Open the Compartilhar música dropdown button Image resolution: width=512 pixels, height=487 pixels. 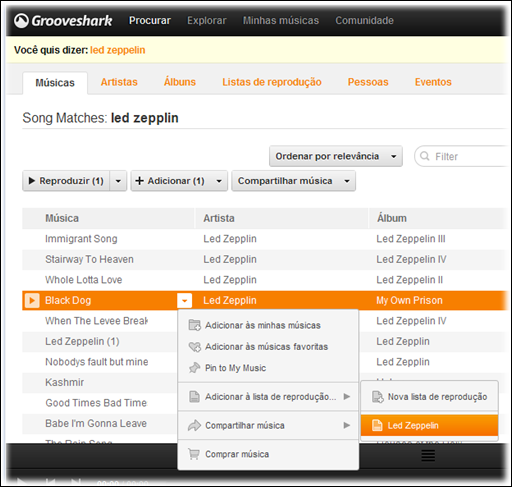(294, 181)
